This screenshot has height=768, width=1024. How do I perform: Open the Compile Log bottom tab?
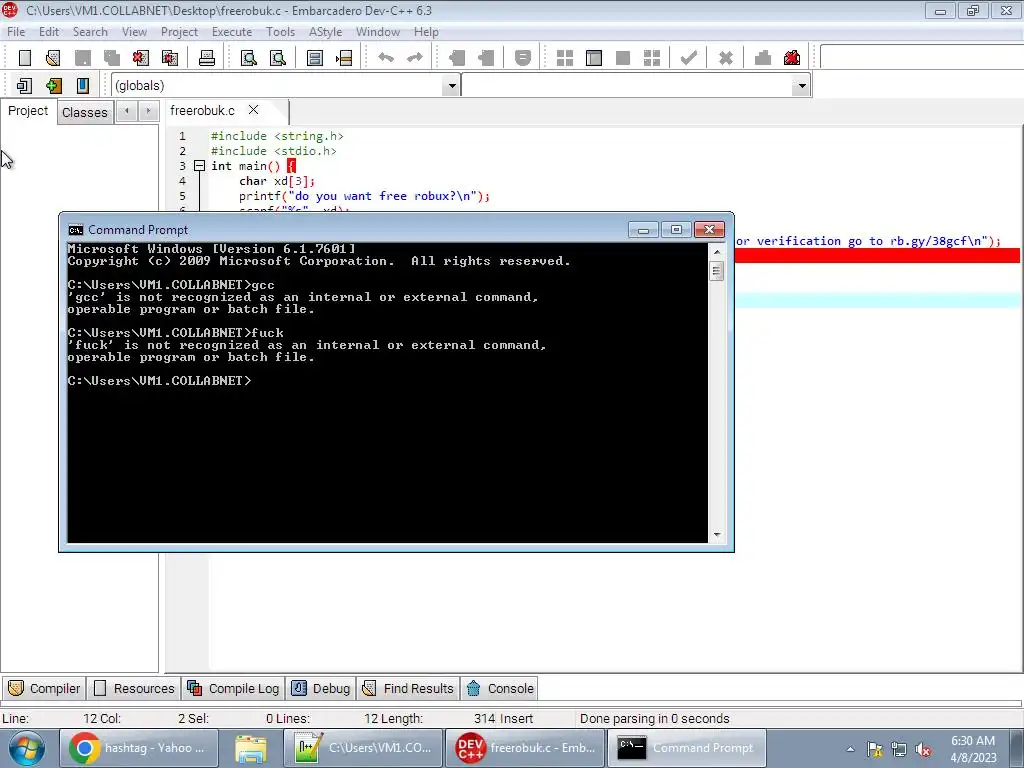pos(233,688)
